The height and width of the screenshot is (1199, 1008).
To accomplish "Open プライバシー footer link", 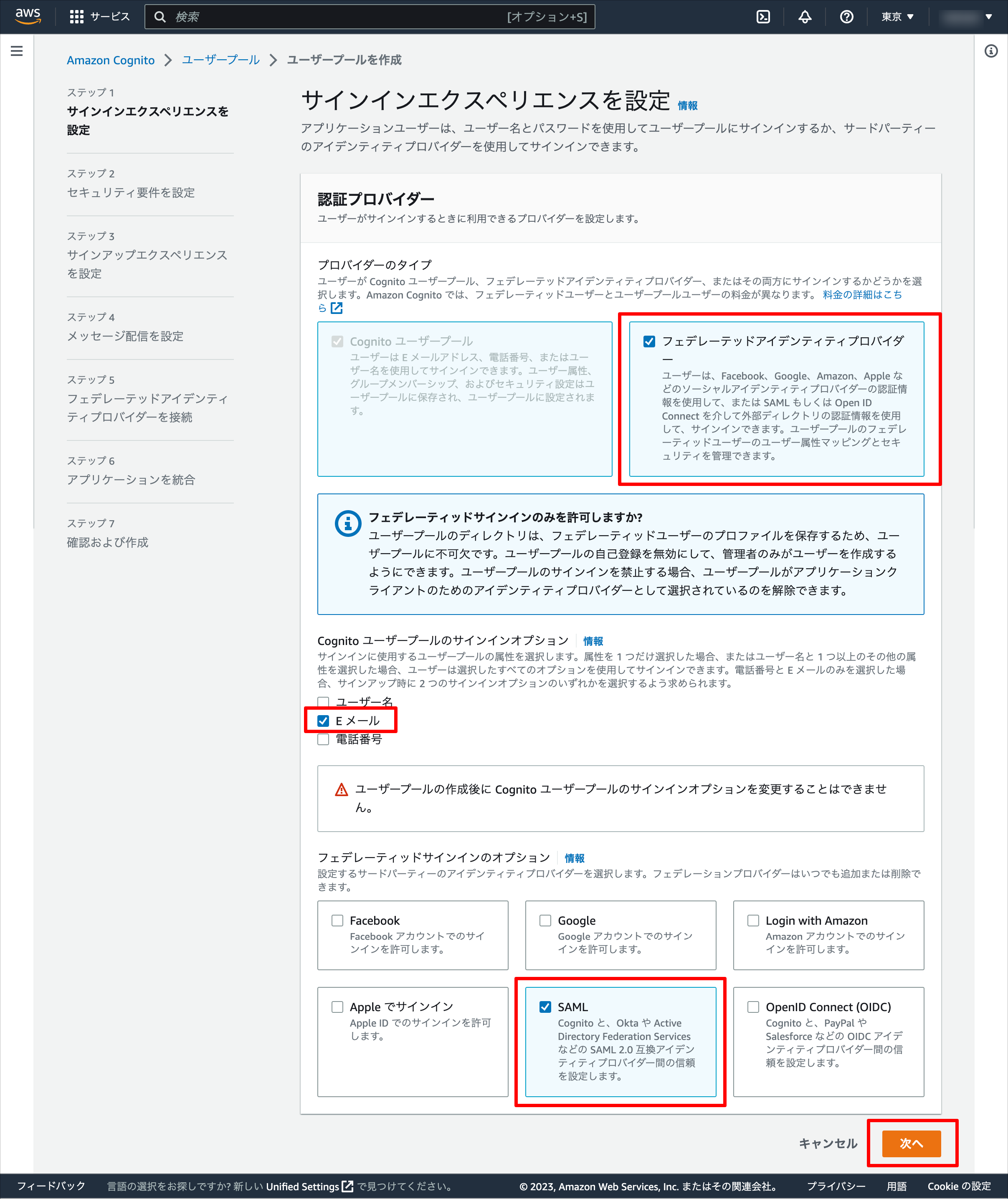I will tap(836, 1186).
